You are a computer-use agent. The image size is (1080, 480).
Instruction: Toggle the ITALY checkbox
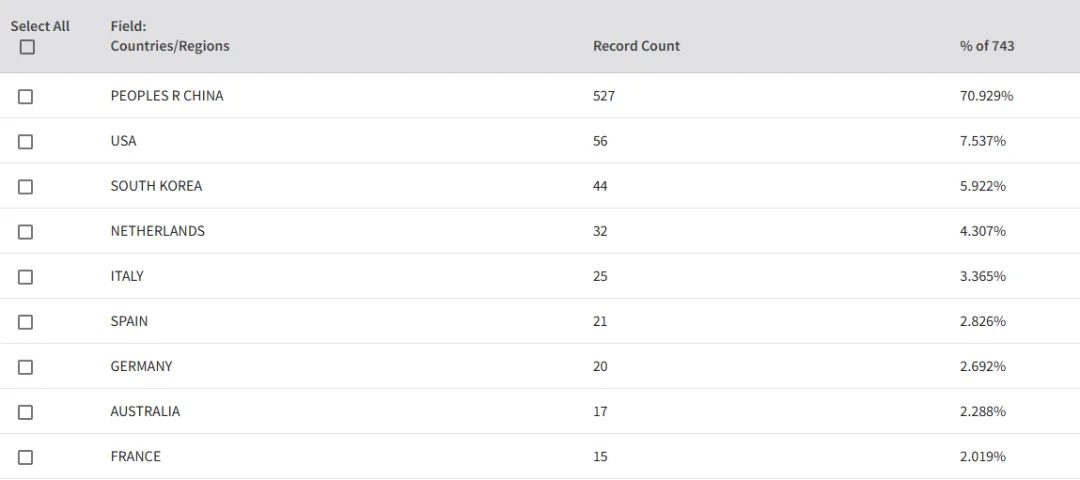[25, 278]
